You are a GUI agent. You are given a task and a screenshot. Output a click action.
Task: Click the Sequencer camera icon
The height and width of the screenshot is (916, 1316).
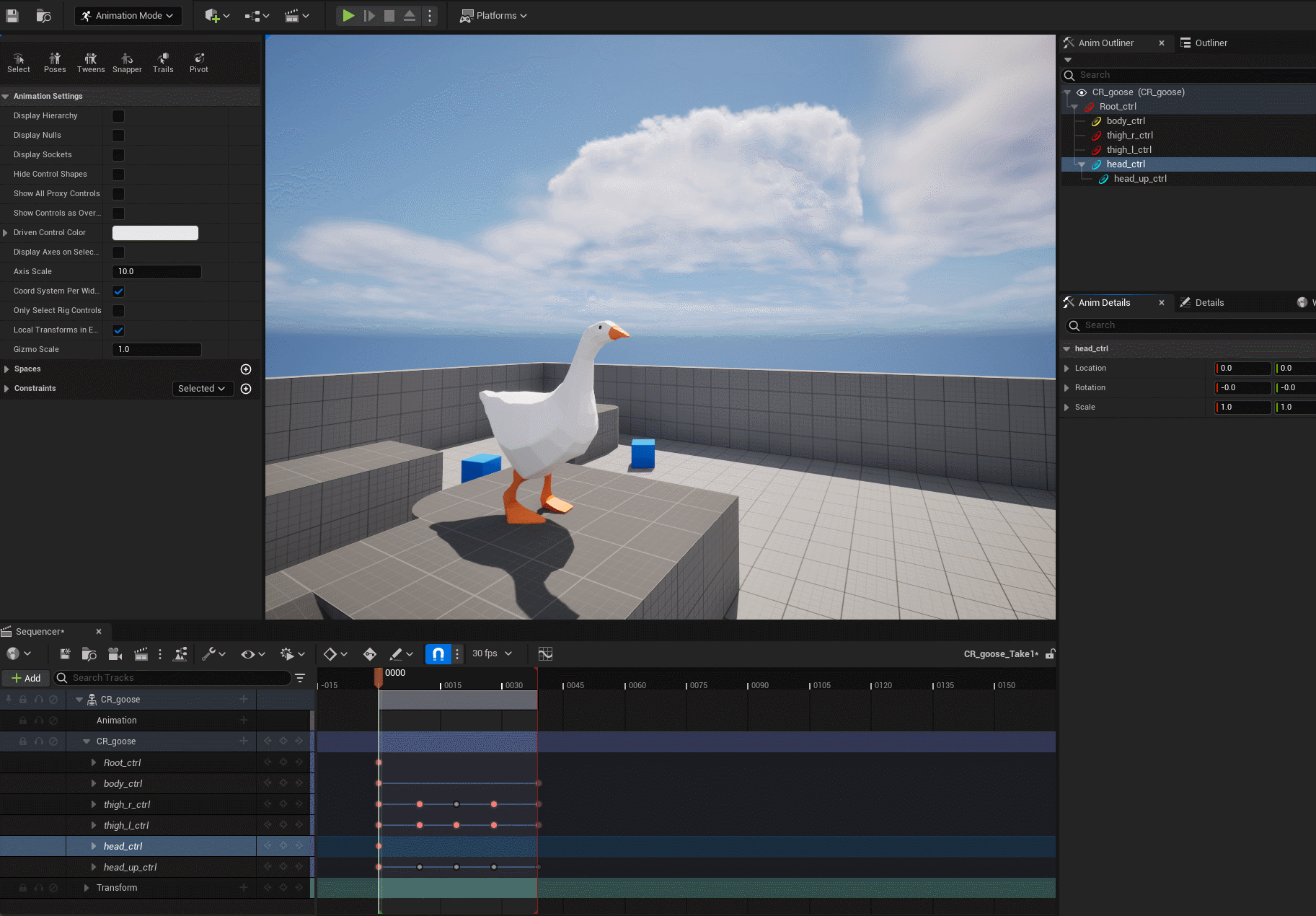coord(115,654)
